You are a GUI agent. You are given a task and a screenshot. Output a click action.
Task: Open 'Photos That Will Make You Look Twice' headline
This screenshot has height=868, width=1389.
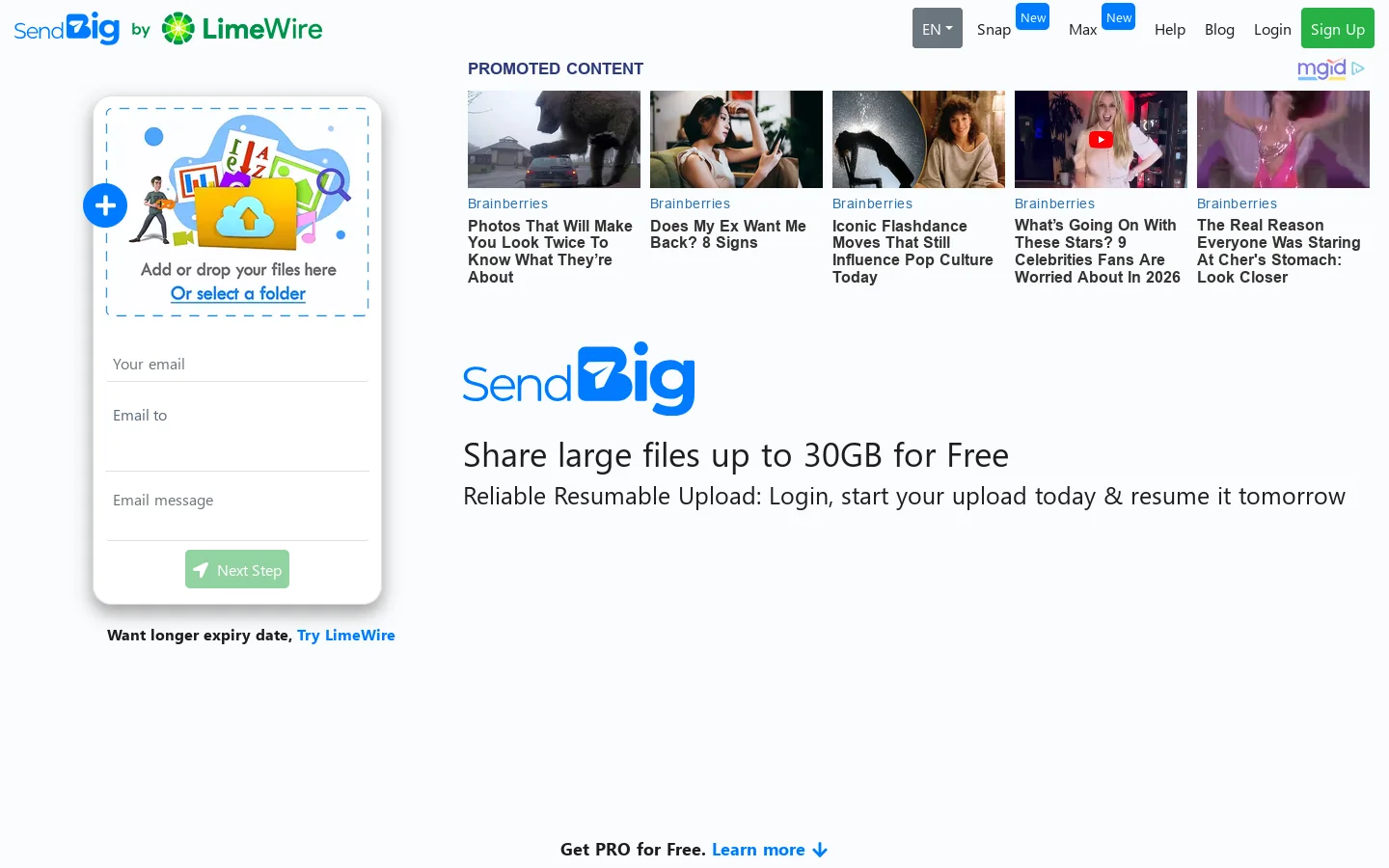pos(550,252)
